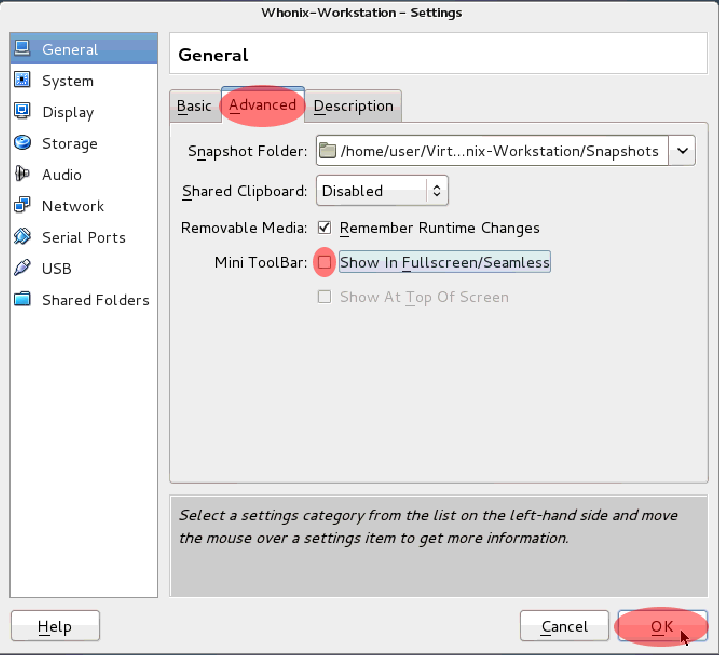Image resolution: width=720 pixels, height=655 pixels.
Task: Switch to the Advanced tab
Action: tap(263, 105)
